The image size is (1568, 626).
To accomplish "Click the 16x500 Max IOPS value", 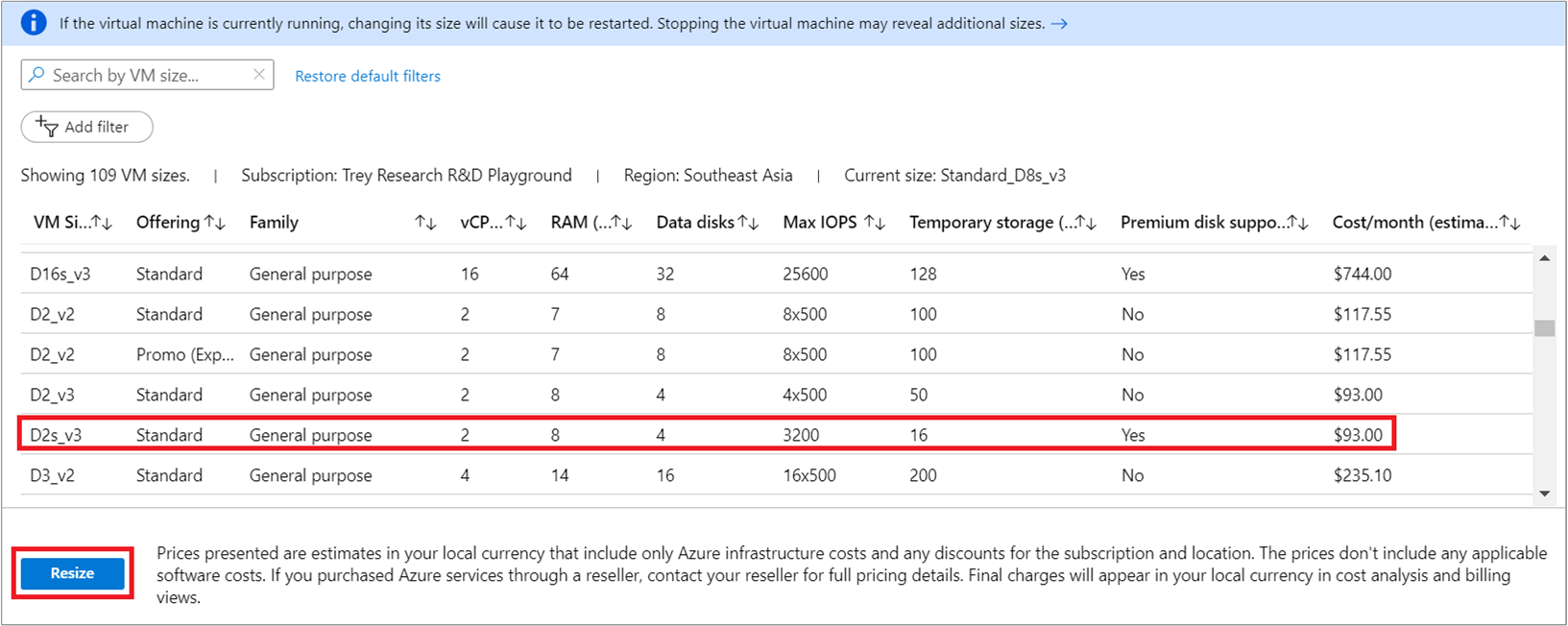I will 809,475.
